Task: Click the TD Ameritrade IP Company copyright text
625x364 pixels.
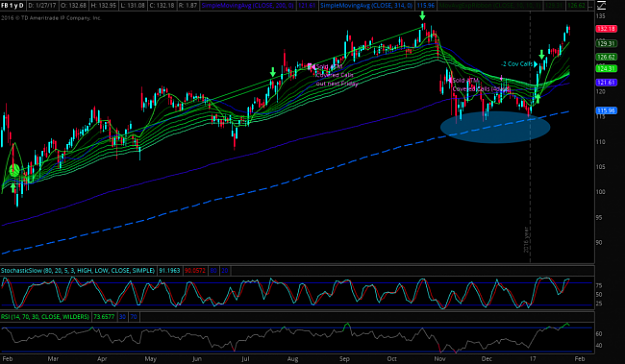Action: [x=51, y=18]
